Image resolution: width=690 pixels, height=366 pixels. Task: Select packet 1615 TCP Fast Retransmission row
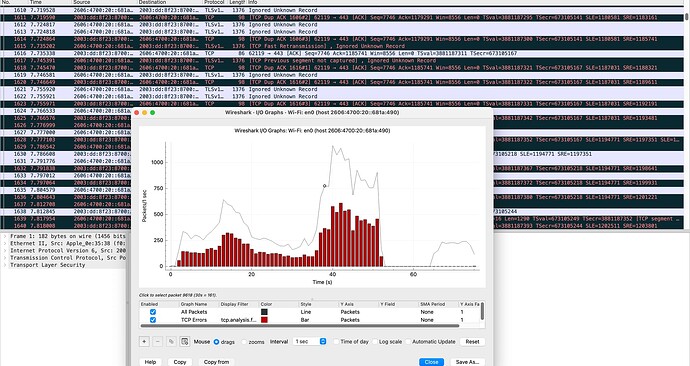342,46
